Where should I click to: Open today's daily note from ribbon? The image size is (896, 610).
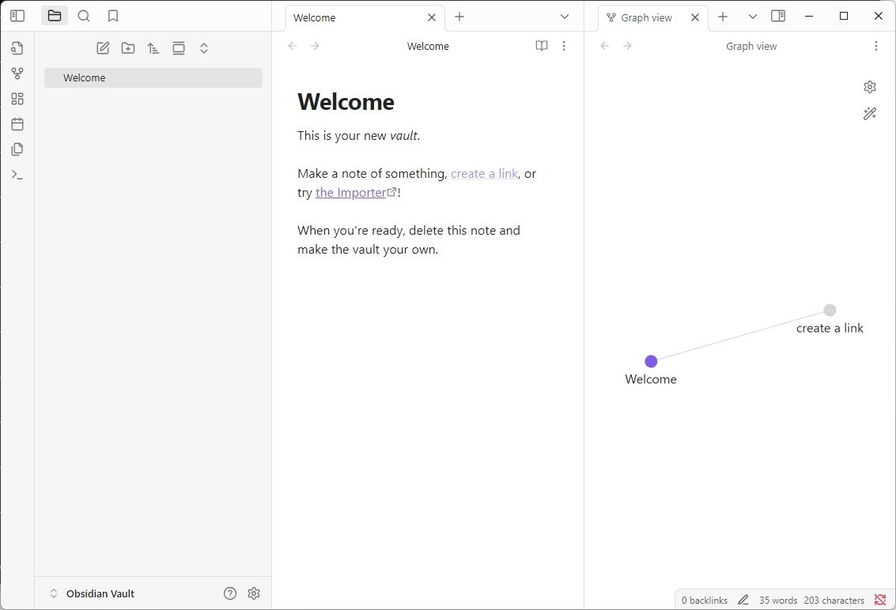(17, 124)
